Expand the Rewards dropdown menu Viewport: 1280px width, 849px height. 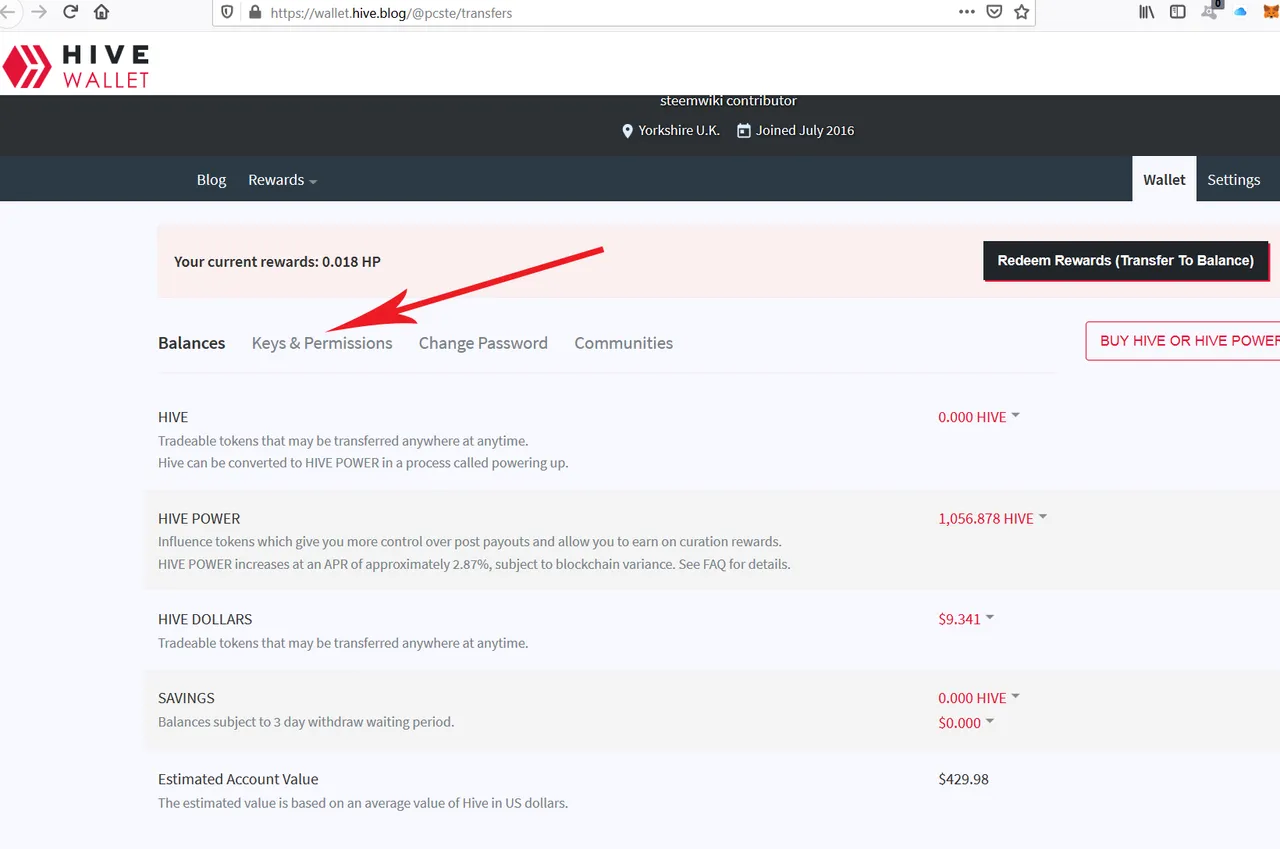click(x=283, y=180)
